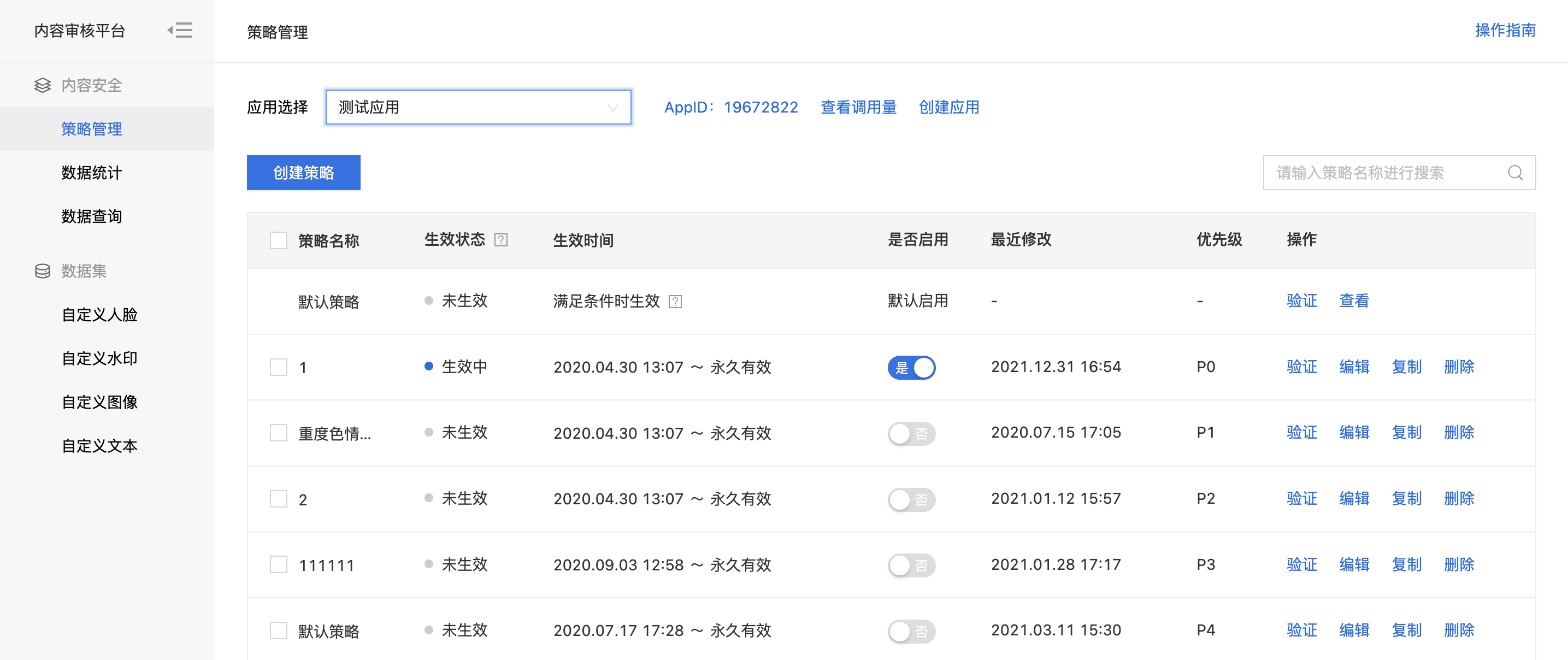Screen dimensions: 1568x660
Task: Click the search magnifier icon
Action: coord(1515,173)
